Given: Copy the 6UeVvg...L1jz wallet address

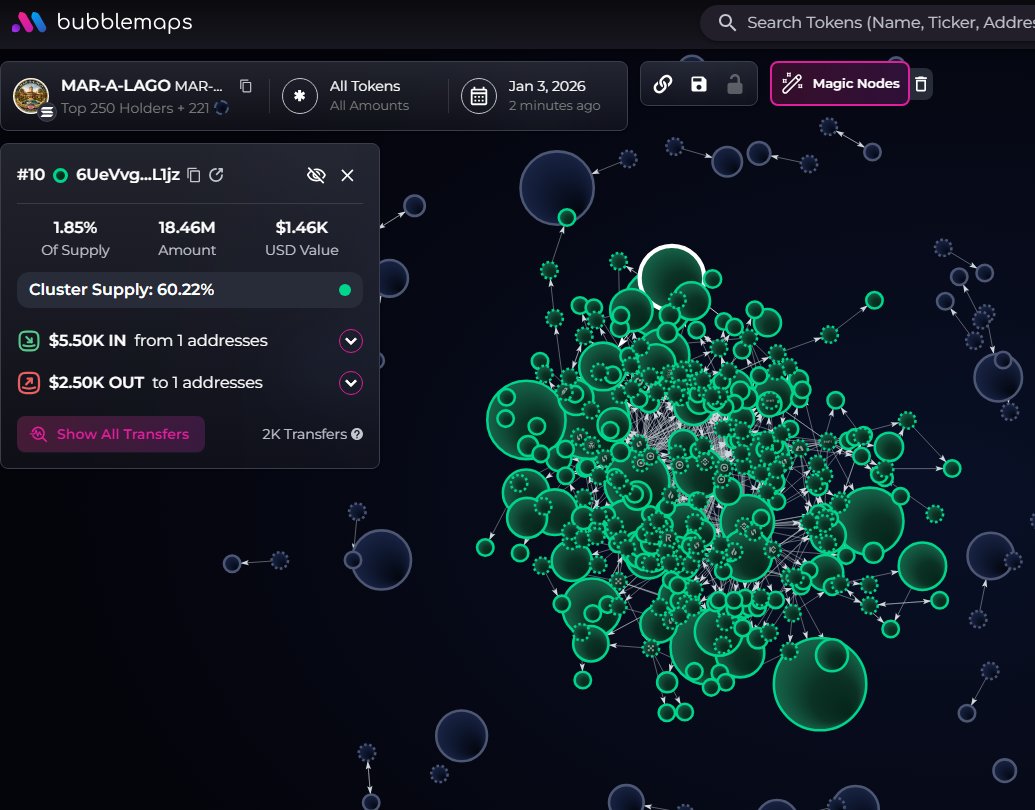Looking at the screenshot, I should [193, 175].
